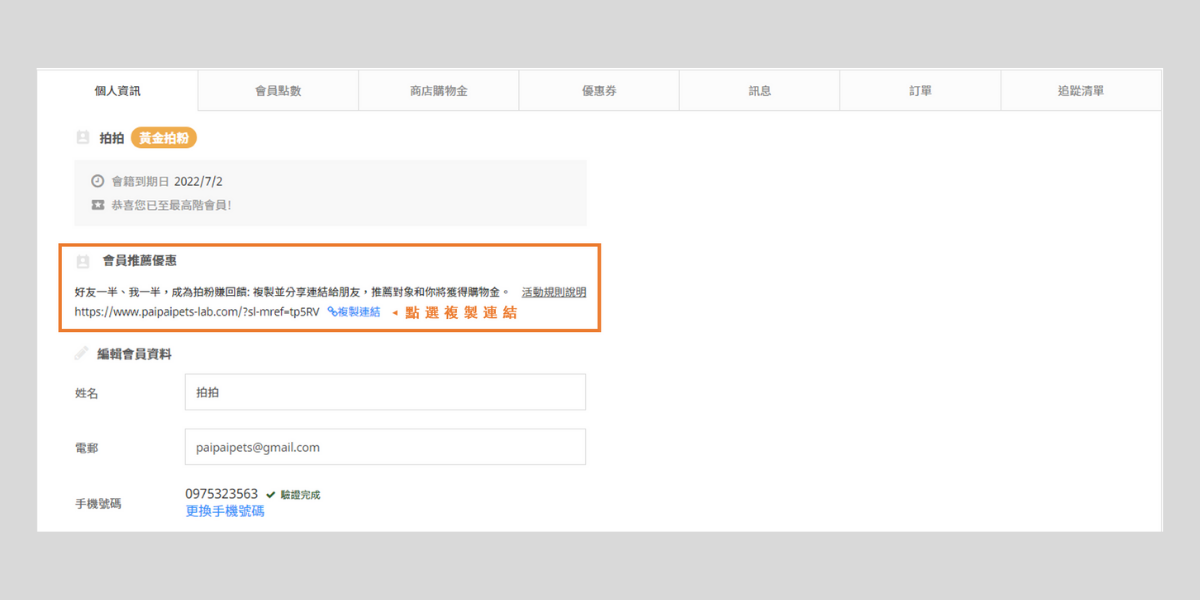Click the 更換手機號碼 link
Screen dimensions: 1200x600
(x=225, y=511)
